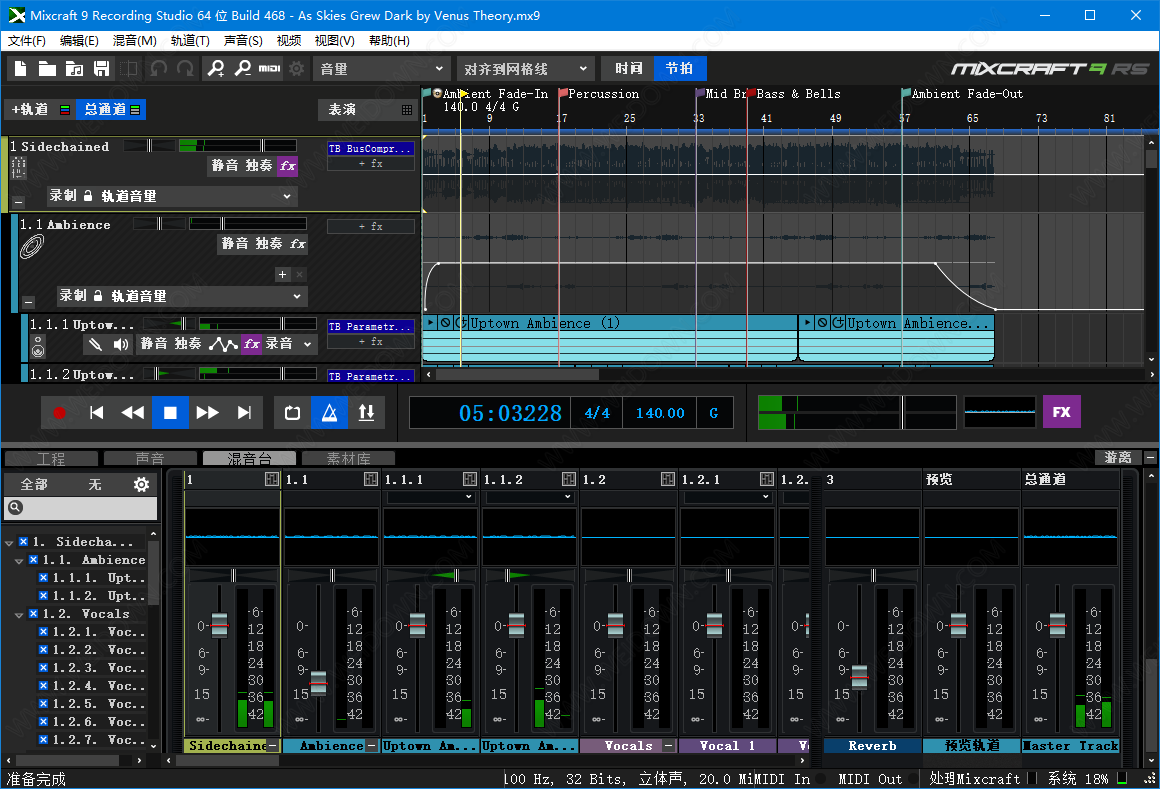Screen dimensions: 1160x789
Task: Open the MIDI toolbar icon
Action: 269,68
